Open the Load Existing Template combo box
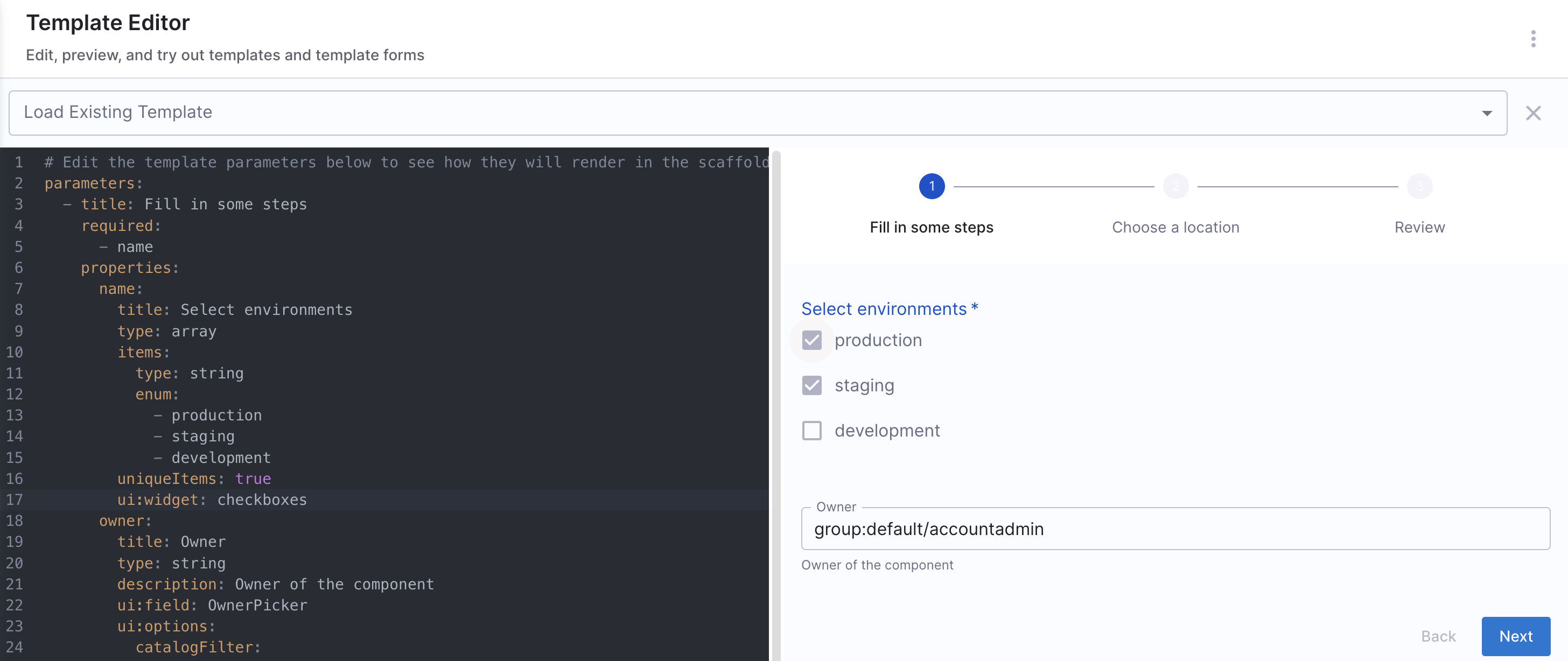Image resolution: width=1568 pixels, height=661 pixels. [x=731, y=113]
